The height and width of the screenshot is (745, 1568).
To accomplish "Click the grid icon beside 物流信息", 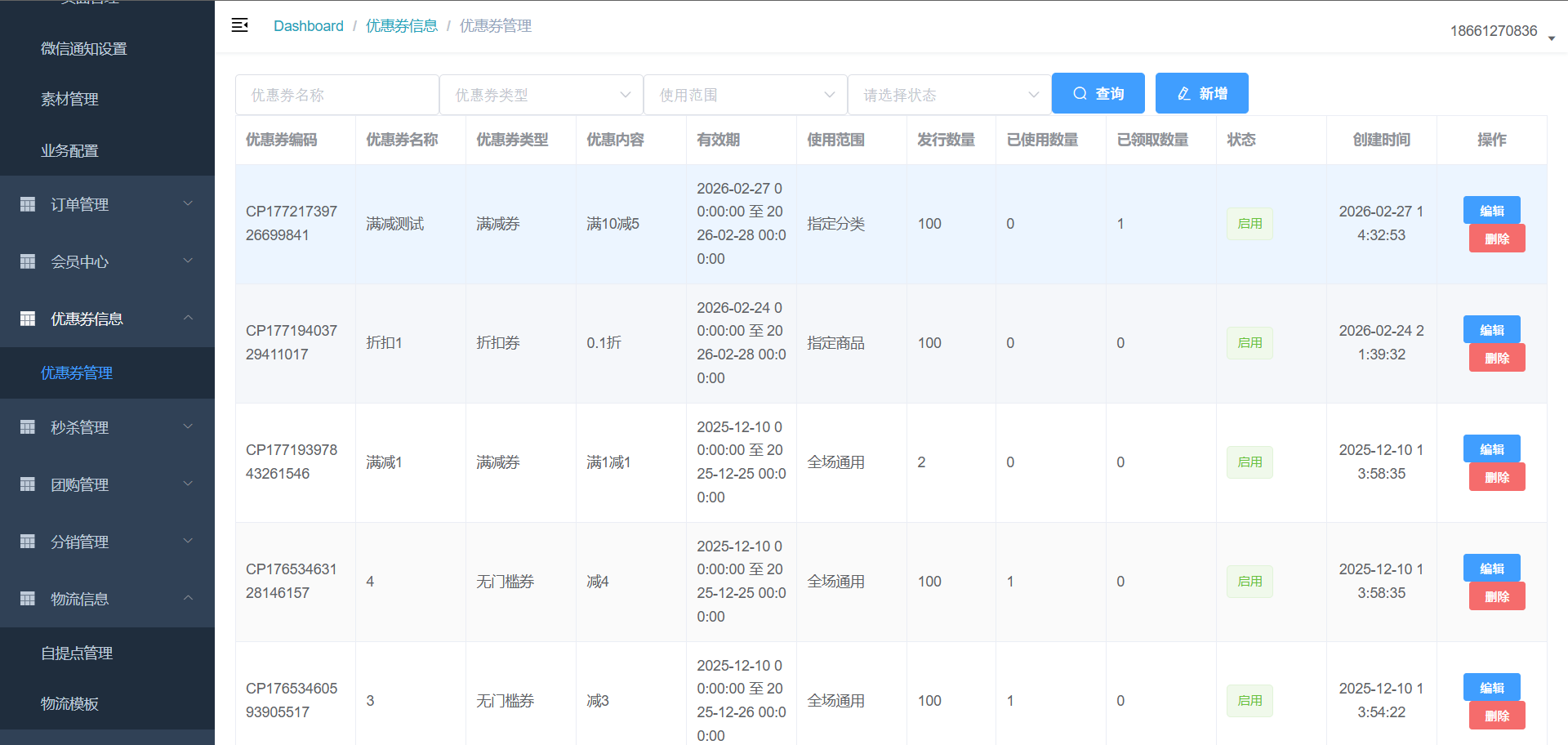I will [28, 599].
